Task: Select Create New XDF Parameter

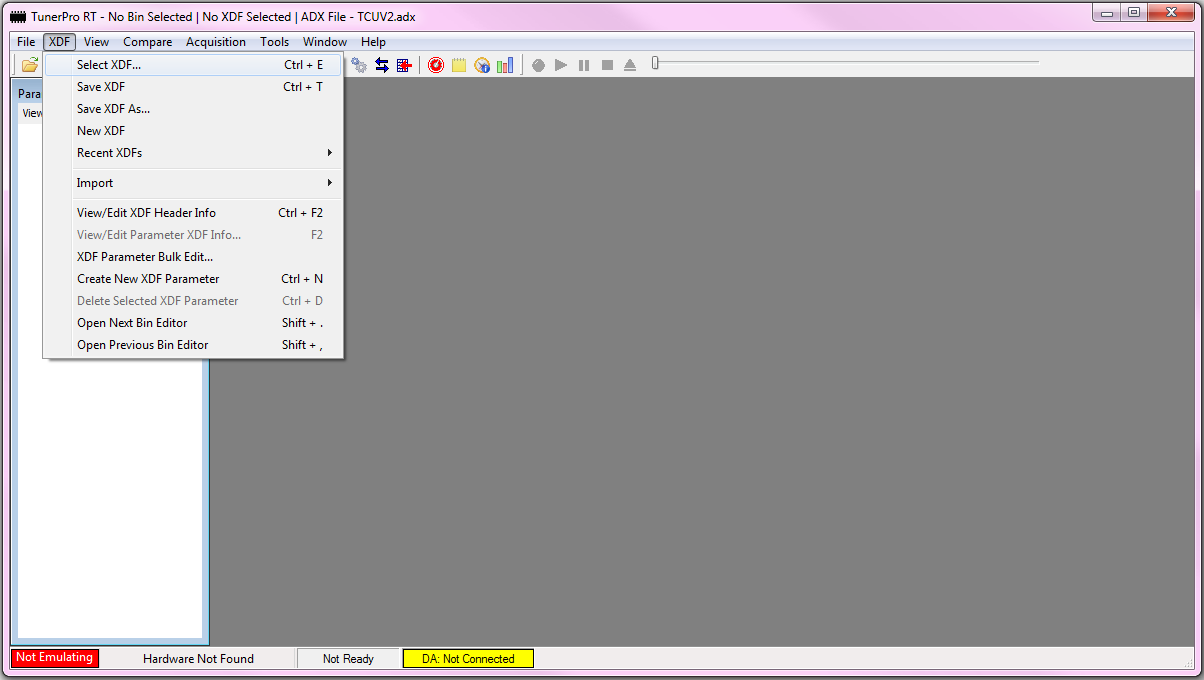Action: (x=148, y=279)
